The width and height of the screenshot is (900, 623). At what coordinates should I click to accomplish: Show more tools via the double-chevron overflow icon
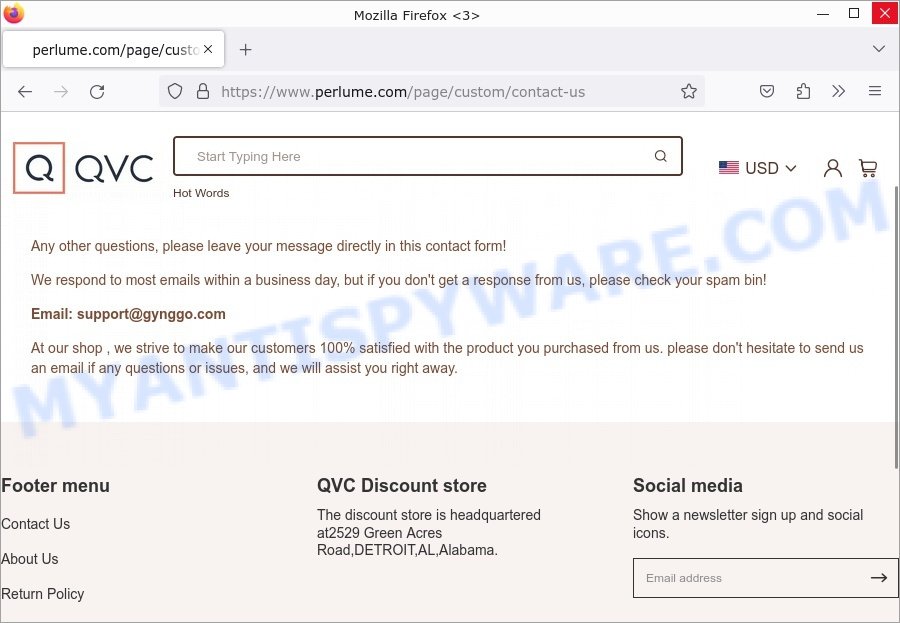click(x=839, y=91)
